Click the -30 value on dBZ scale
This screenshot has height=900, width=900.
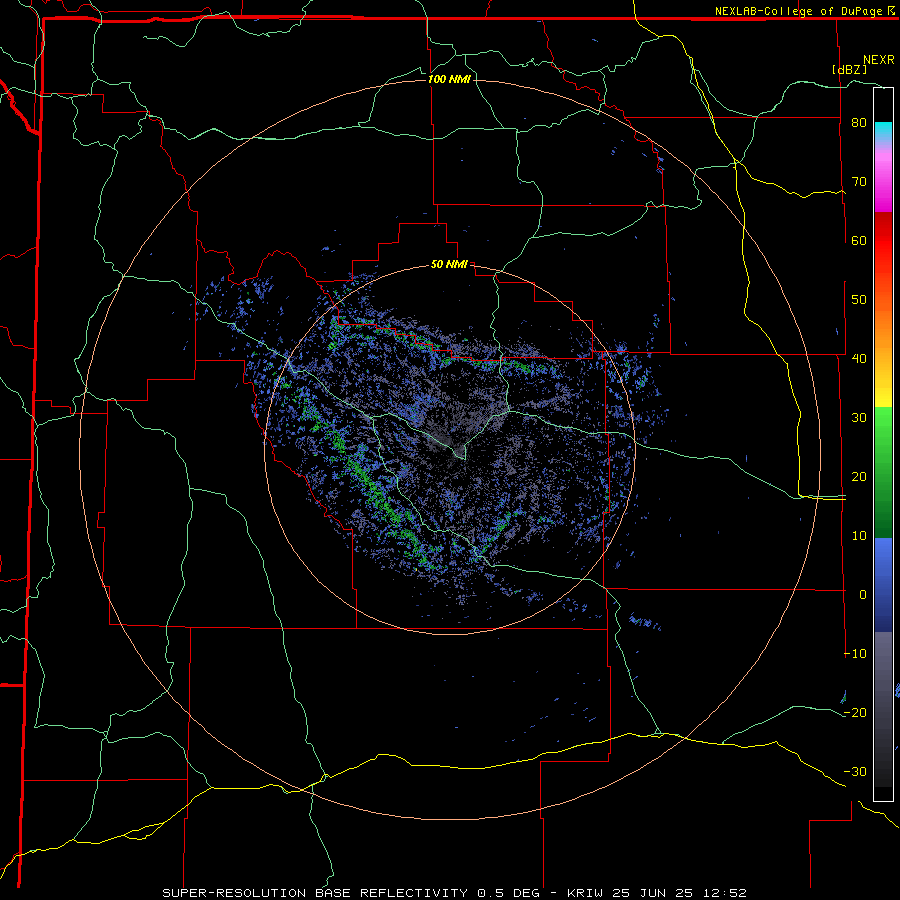pyautogui.click(x=855, y=772)
